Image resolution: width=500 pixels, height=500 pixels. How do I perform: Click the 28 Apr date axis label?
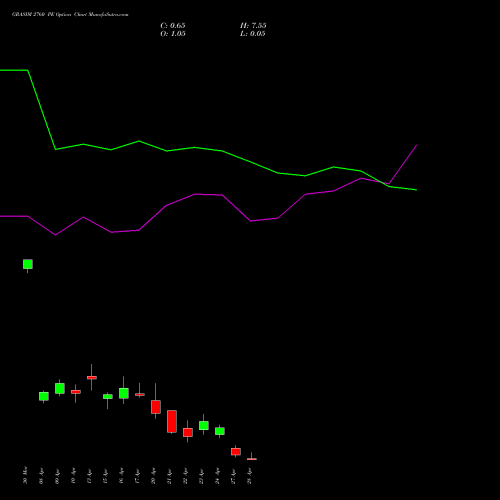(x=249, y=476)
